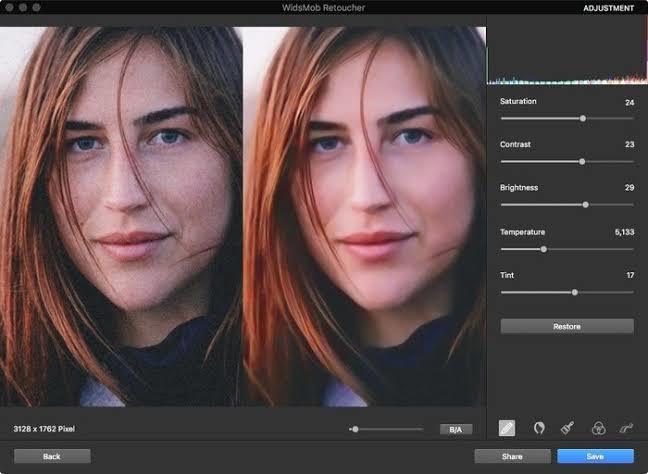Screen dimensions: 648x474
Task: Save the retouched photo
Action: [595, 456]
